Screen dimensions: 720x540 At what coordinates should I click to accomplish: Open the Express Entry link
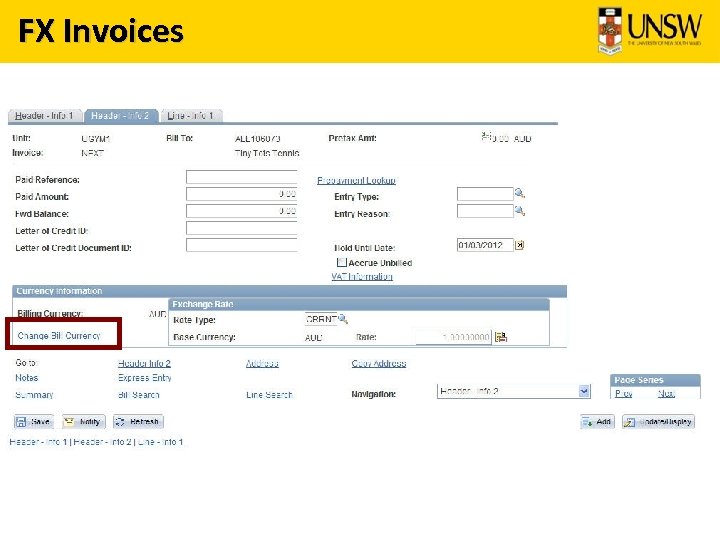coord(145,378)
